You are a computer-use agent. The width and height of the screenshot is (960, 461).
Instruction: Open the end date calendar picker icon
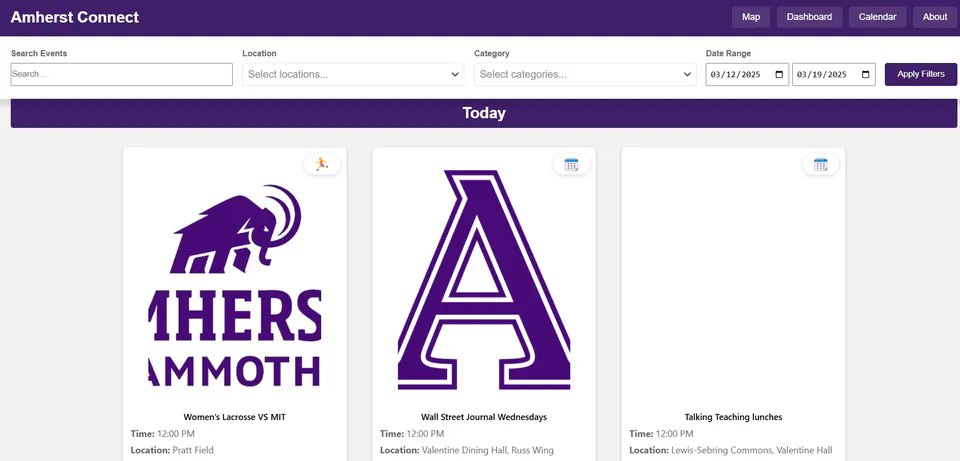point(865,74)
